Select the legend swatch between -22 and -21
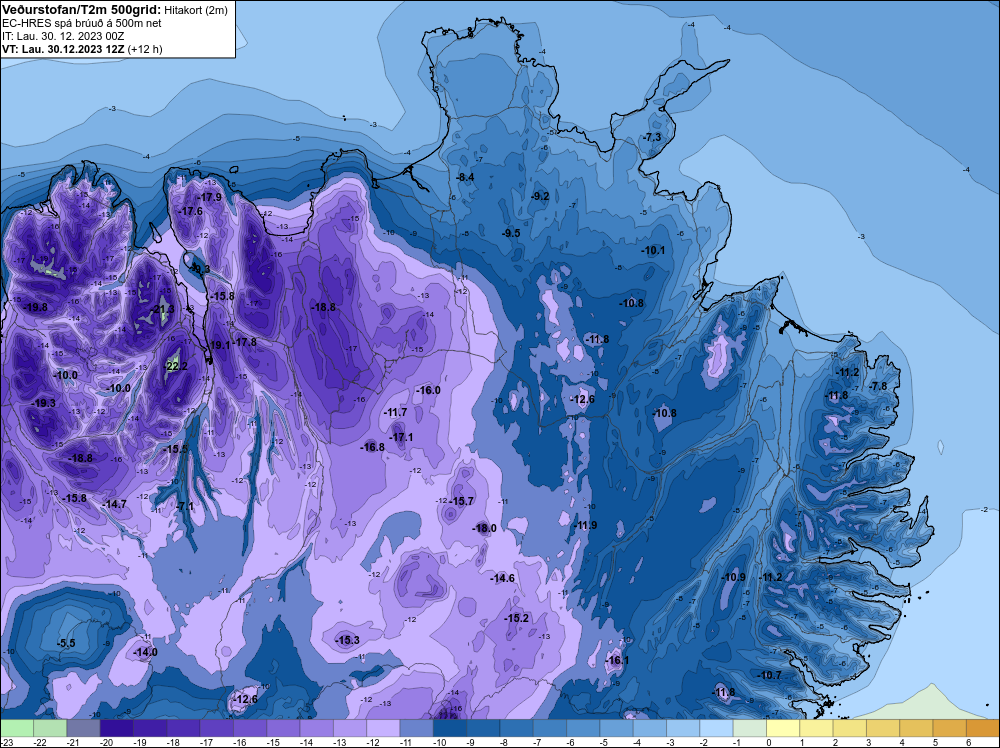Image resolution: width=1000 pixels, height=748 pixels. point(50,728)
